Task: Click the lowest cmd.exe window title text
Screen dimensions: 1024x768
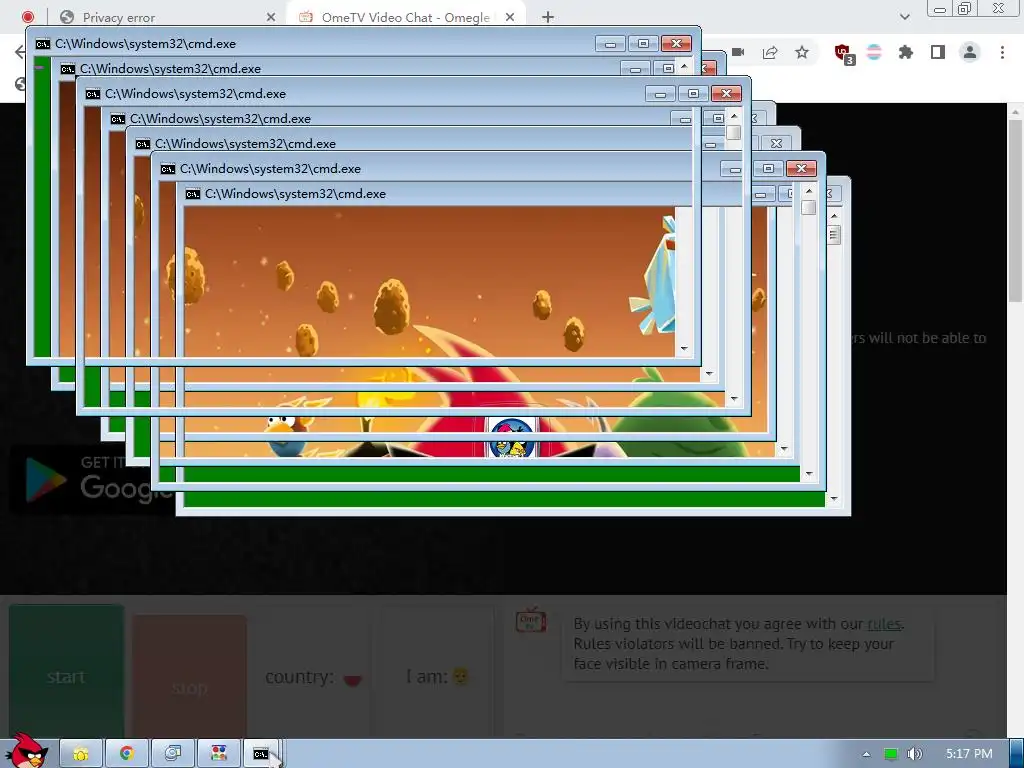Action: (x=295, y=194)
